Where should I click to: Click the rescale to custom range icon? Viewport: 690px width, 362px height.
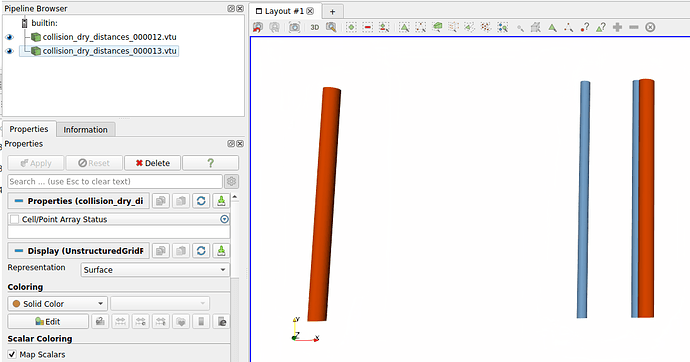click(x=140, y=322)
